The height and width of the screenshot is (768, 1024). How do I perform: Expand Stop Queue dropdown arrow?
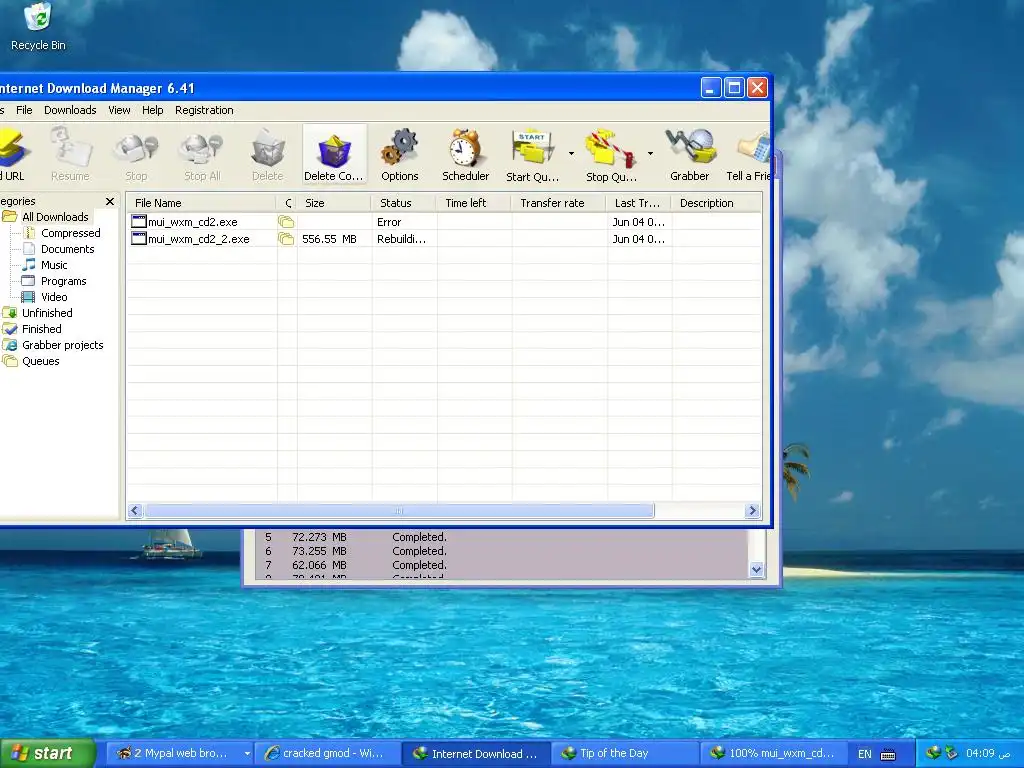[x=650, y=154]
